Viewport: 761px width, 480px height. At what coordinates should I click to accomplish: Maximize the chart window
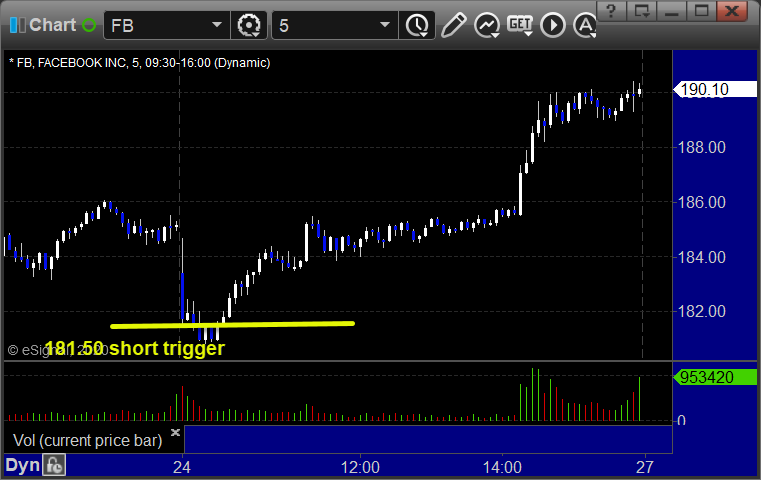coord(701,11)
